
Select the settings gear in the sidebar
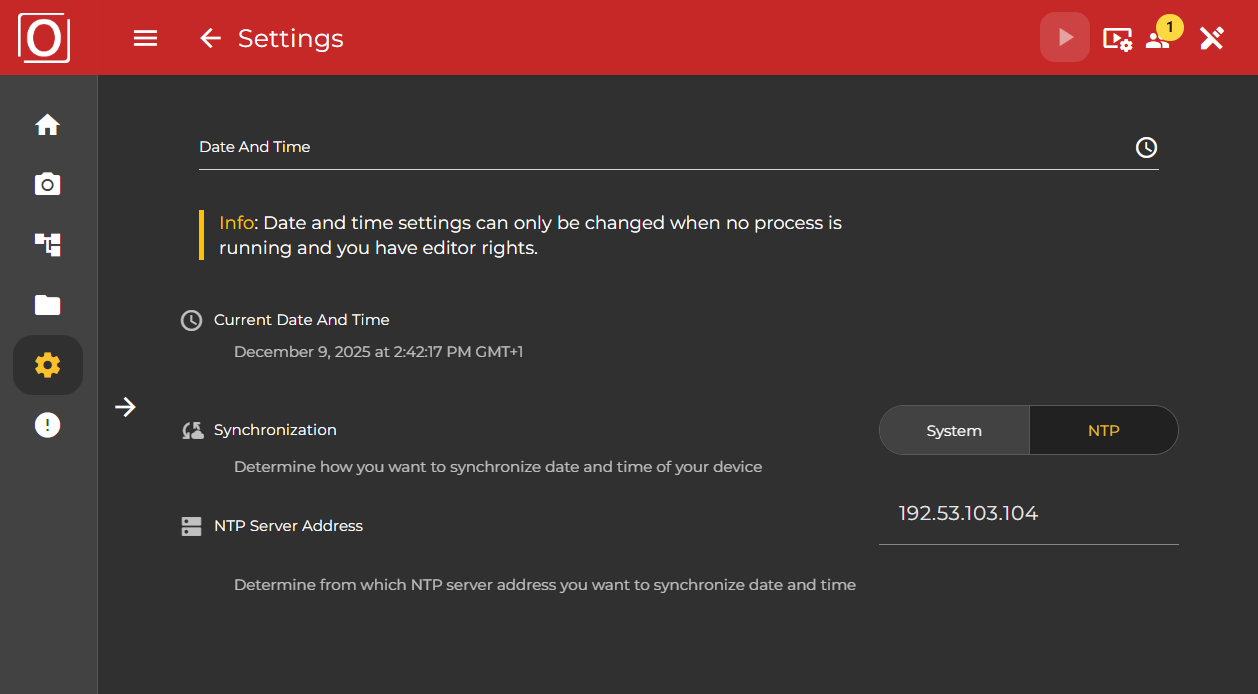coord(47,364)
